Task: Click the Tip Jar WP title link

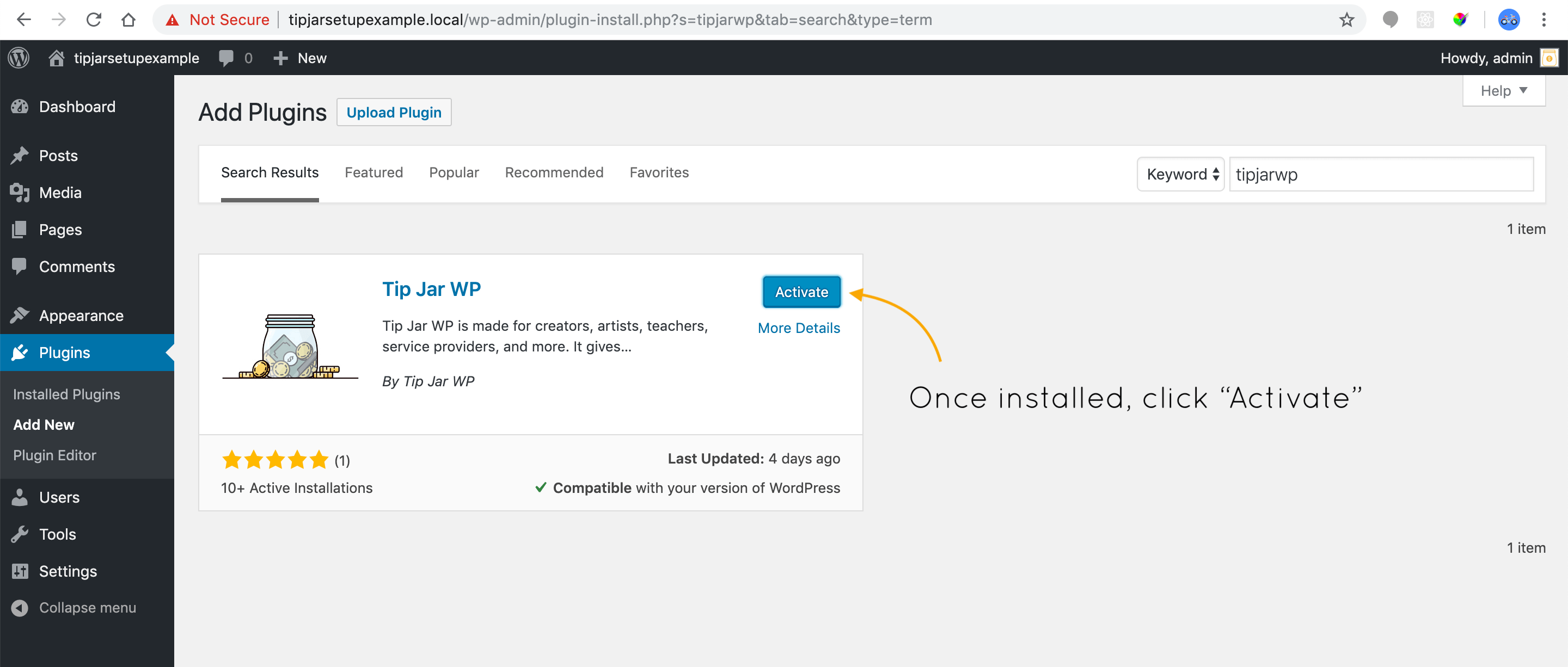Action: [431, 289]
